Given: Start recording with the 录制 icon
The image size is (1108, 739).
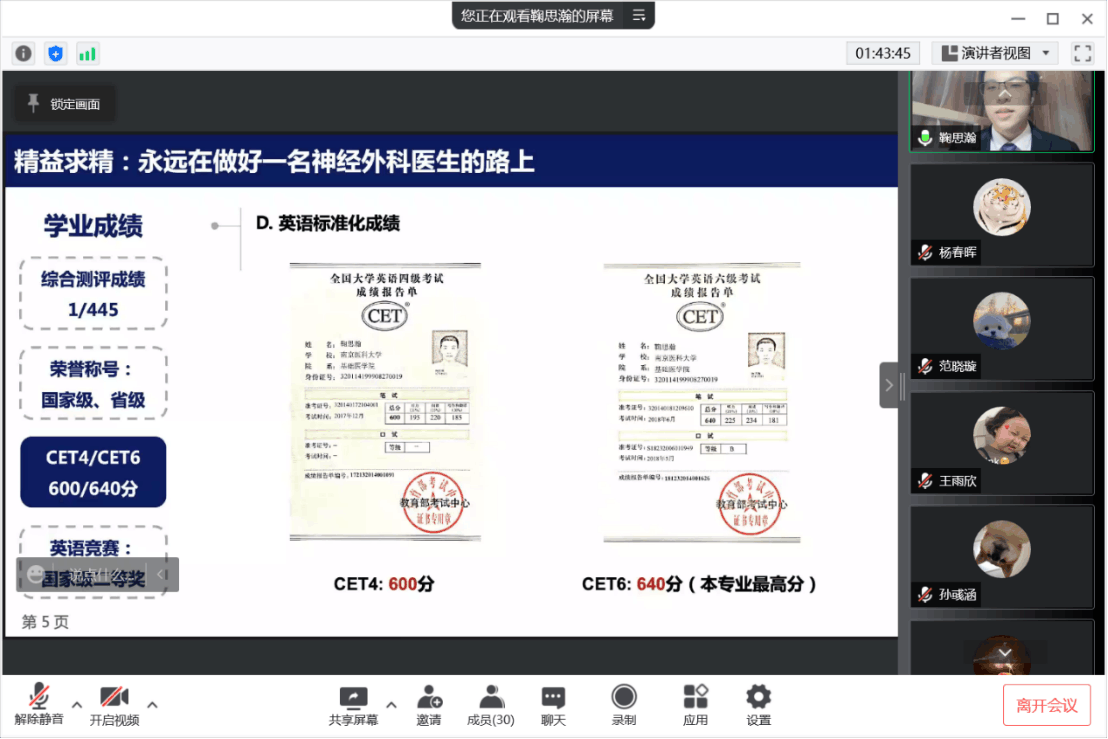Looking at the screenshot, I should coord(624,705).
